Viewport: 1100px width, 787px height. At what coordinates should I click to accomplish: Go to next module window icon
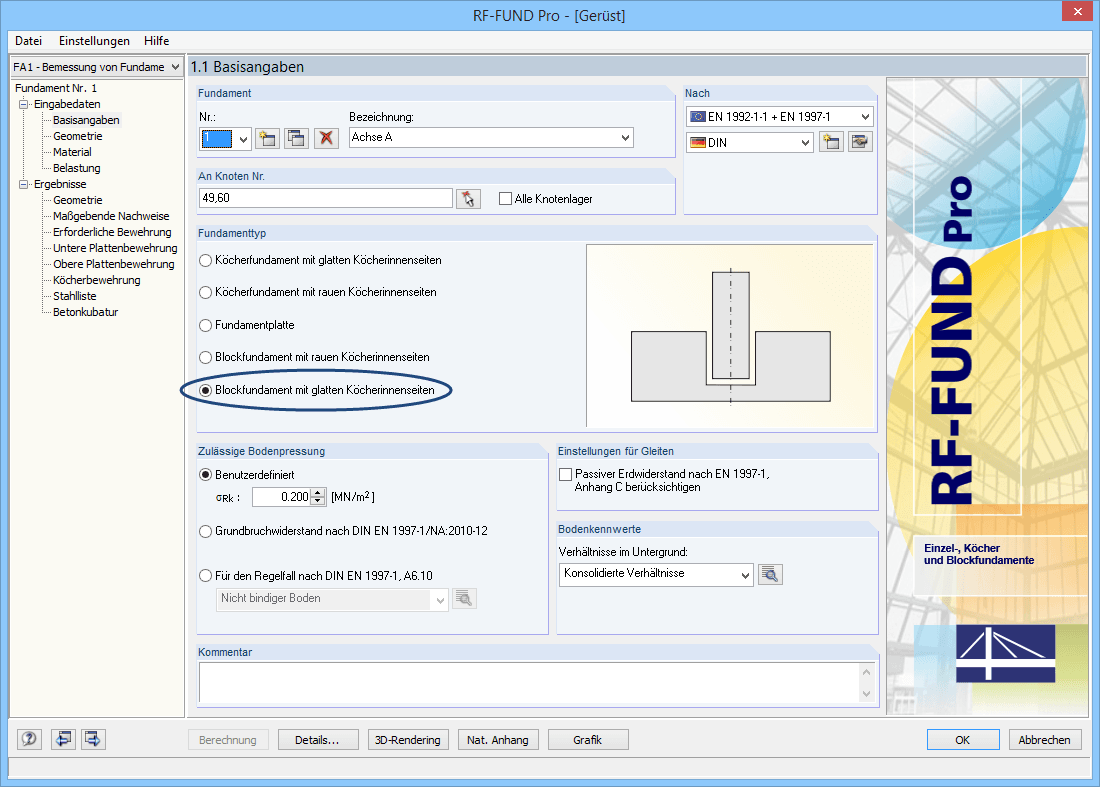(93, 739)
